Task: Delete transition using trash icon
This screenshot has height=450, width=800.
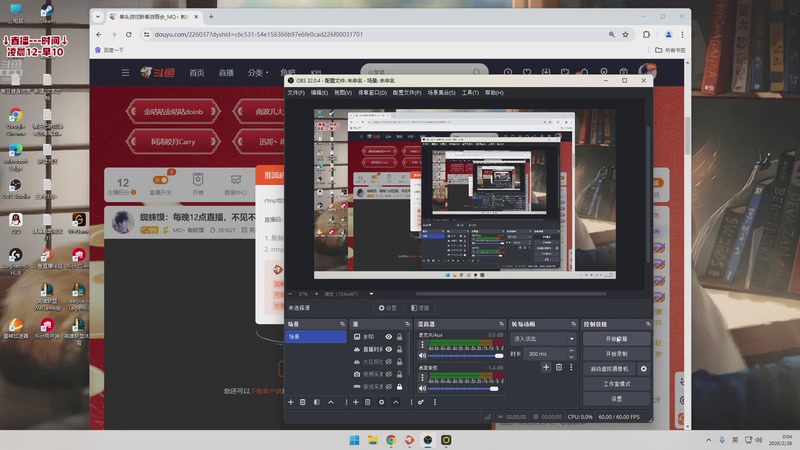Action: pyautogui.click(x=559, y=367)
